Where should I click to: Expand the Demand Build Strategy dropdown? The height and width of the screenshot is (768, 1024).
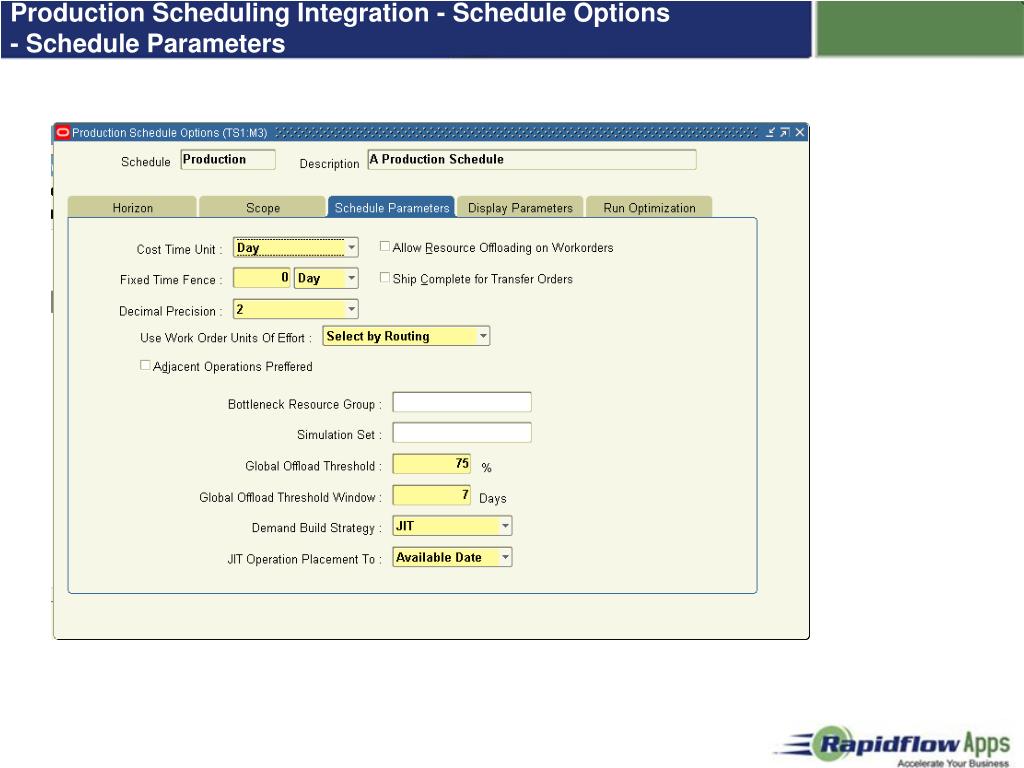click(x=505, y=526)
